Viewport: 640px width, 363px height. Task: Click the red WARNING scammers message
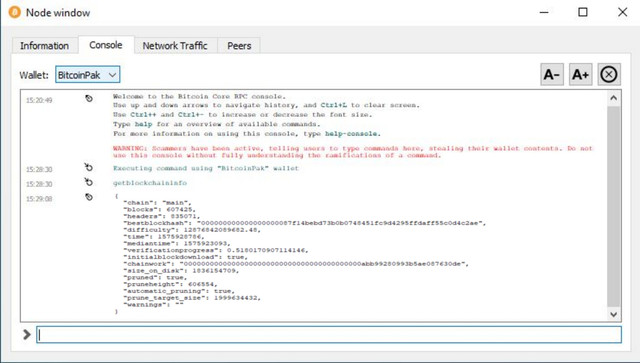click(x=353, y=151)
